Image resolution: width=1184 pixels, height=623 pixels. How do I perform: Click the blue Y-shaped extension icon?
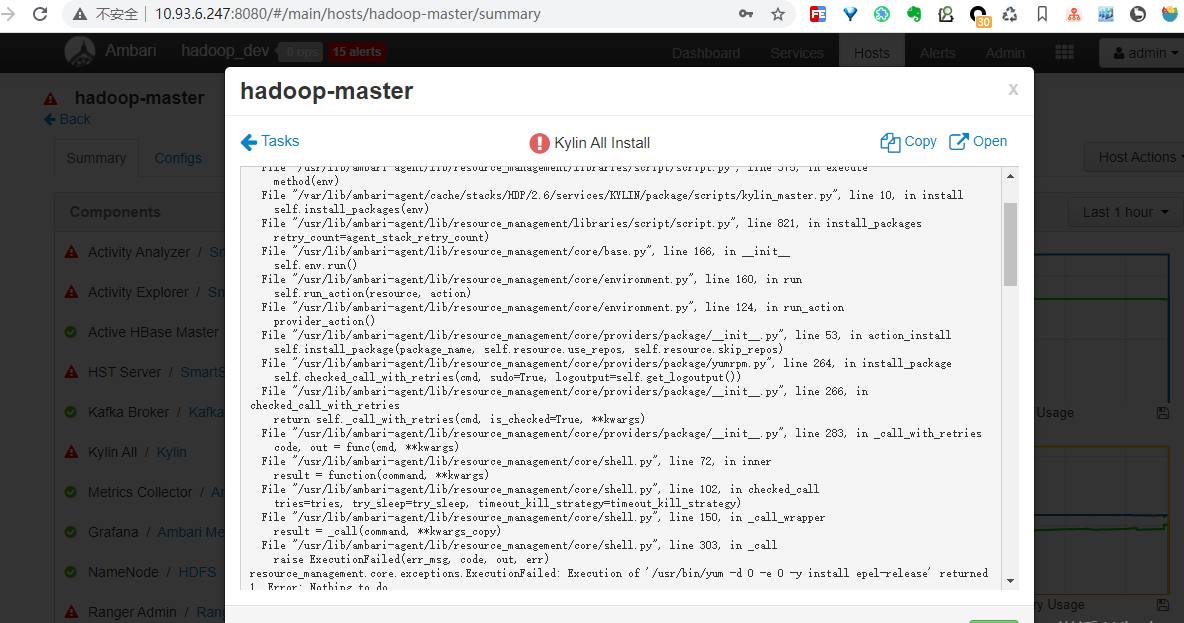[850, 14]
